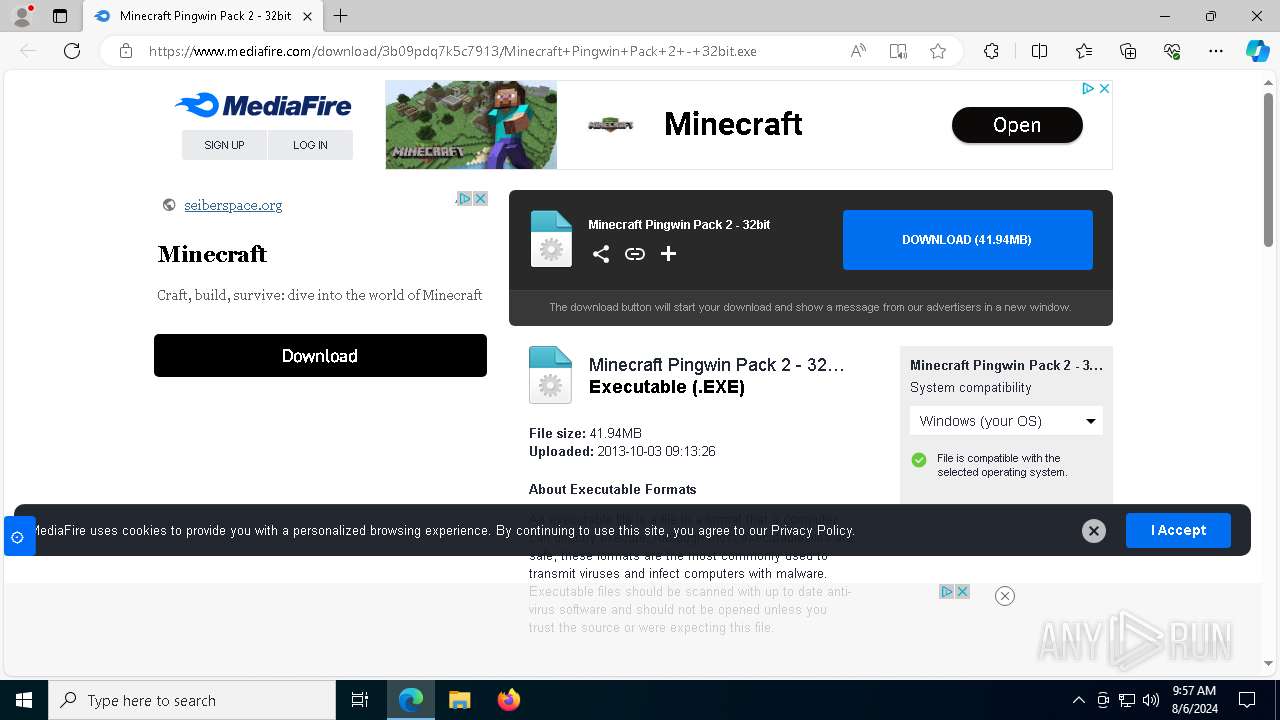
Task: Click the taskbar search box
Action: pos(192,700)
